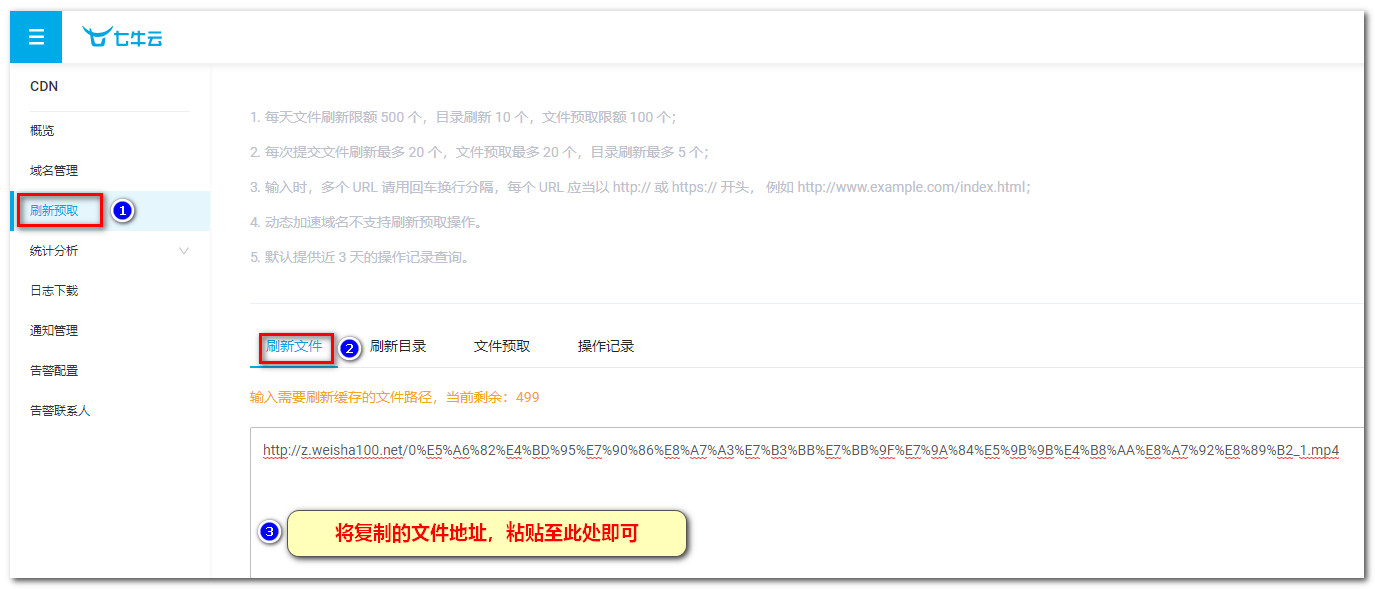Click the URL text area with weisha100 address
1375x589 pixels.
[x=800, y=451]
